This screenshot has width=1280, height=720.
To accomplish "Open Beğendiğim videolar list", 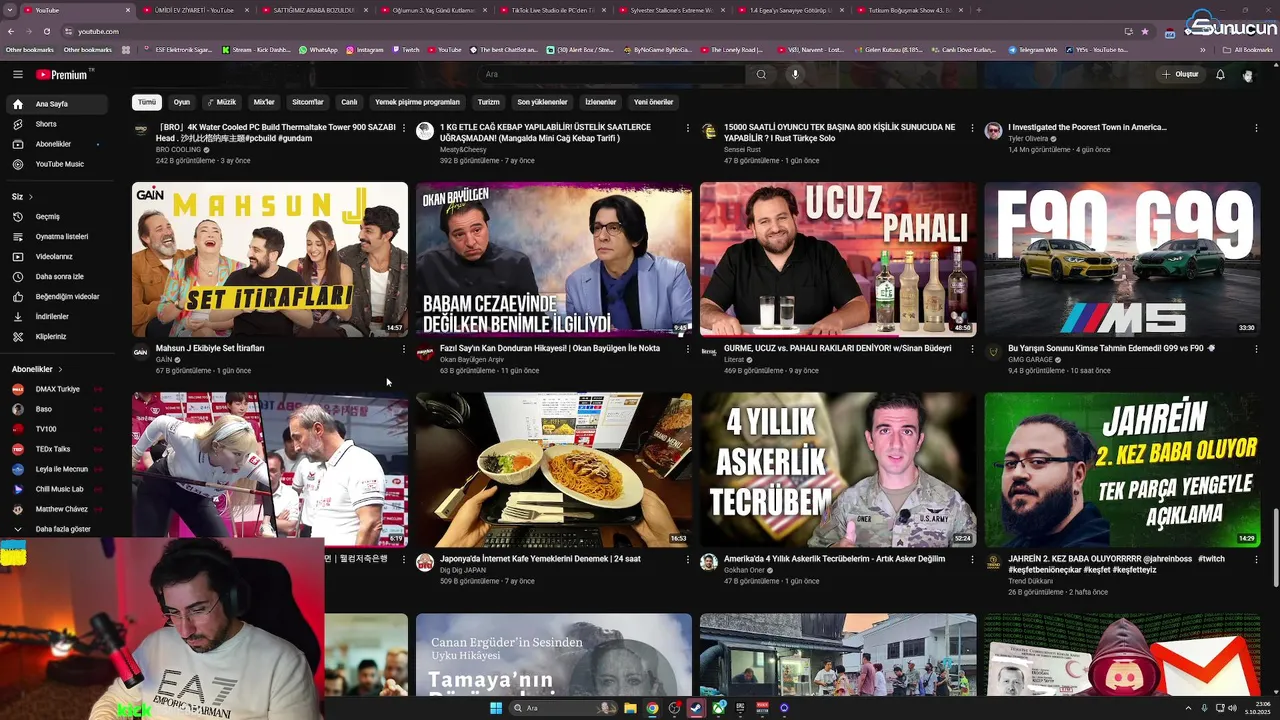I will [x=58, y=296].
